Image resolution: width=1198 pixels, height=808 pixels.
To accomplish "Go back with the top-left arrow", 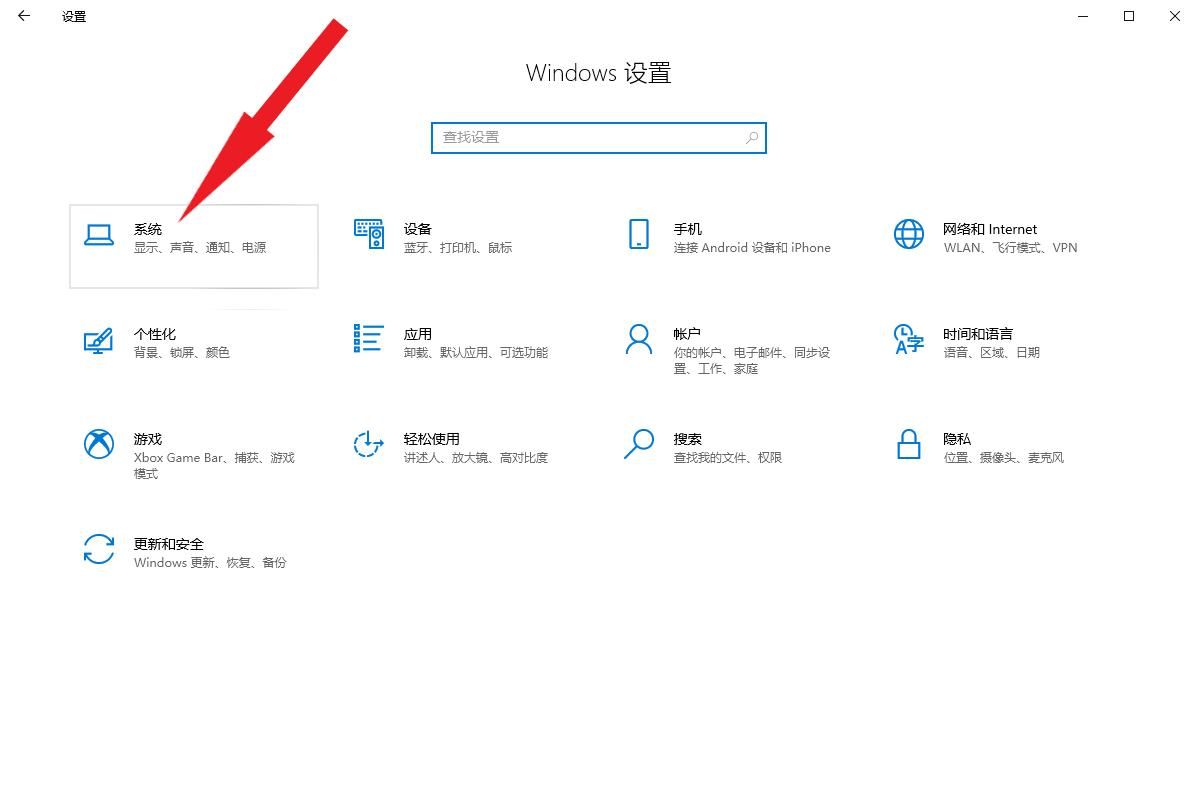I will (x=24, y=15).
